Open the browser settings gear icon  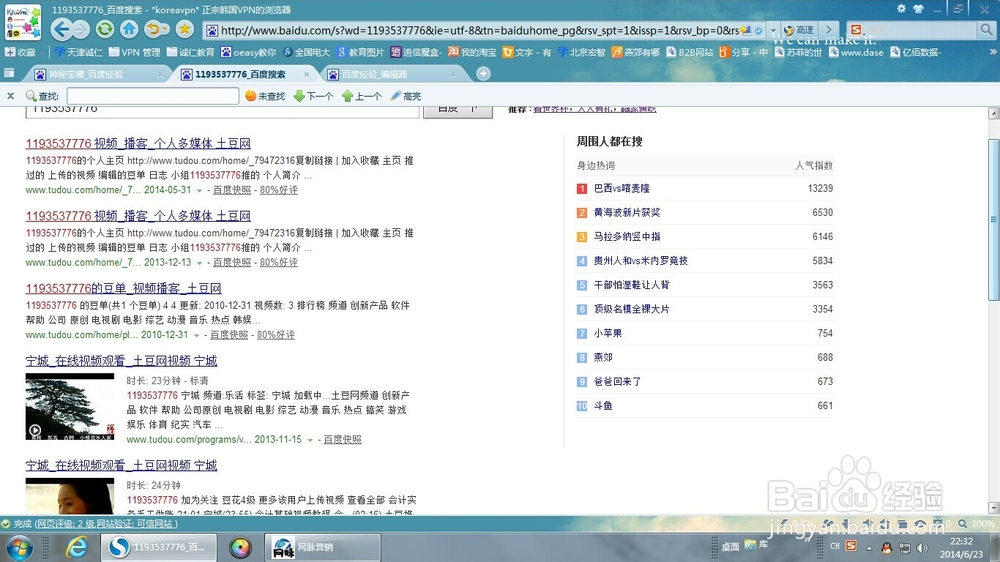(x=901, y=9)
